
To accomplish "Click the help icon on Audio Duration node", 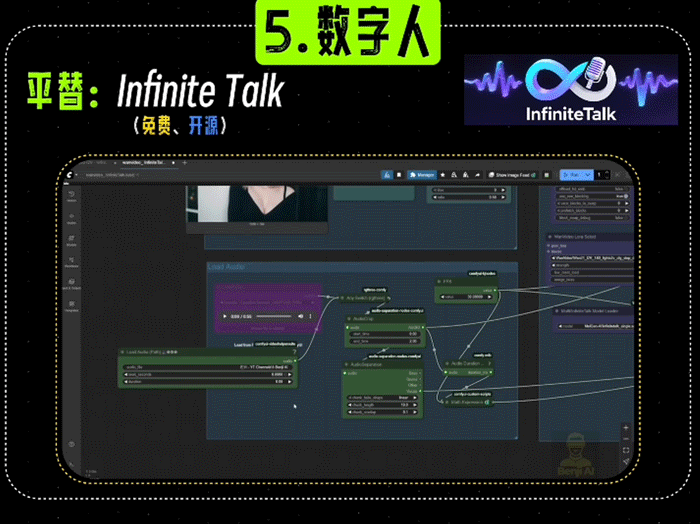I will point(489,363).
